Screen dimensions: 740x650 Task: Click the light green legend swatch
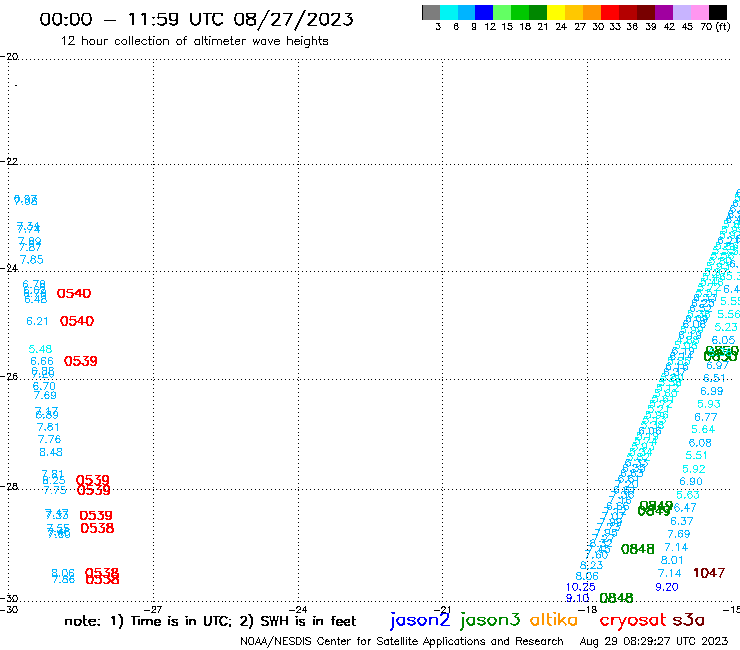tap(502, 12)
